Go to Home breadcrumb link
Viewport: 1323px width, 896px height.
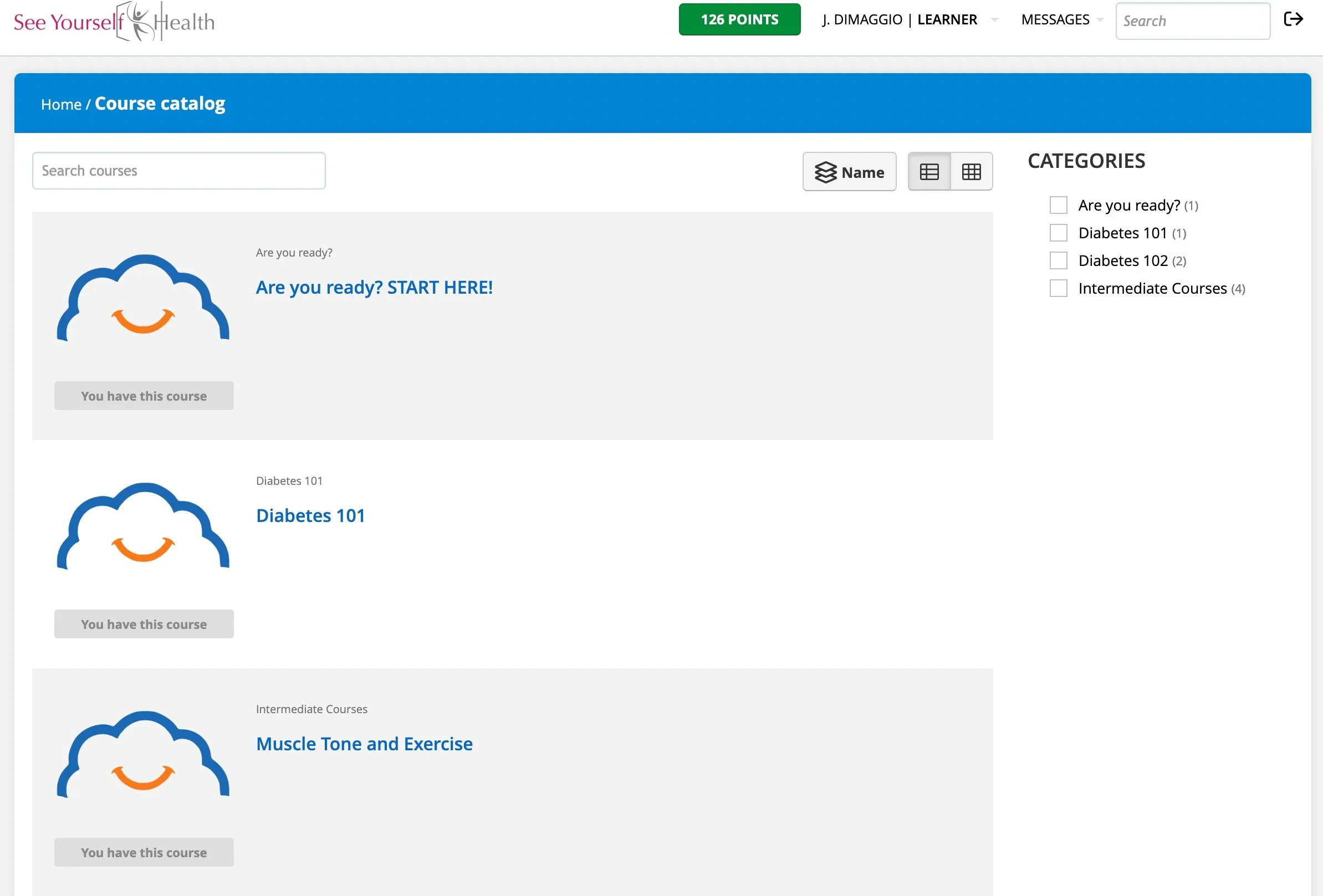(x=61, y=105)
